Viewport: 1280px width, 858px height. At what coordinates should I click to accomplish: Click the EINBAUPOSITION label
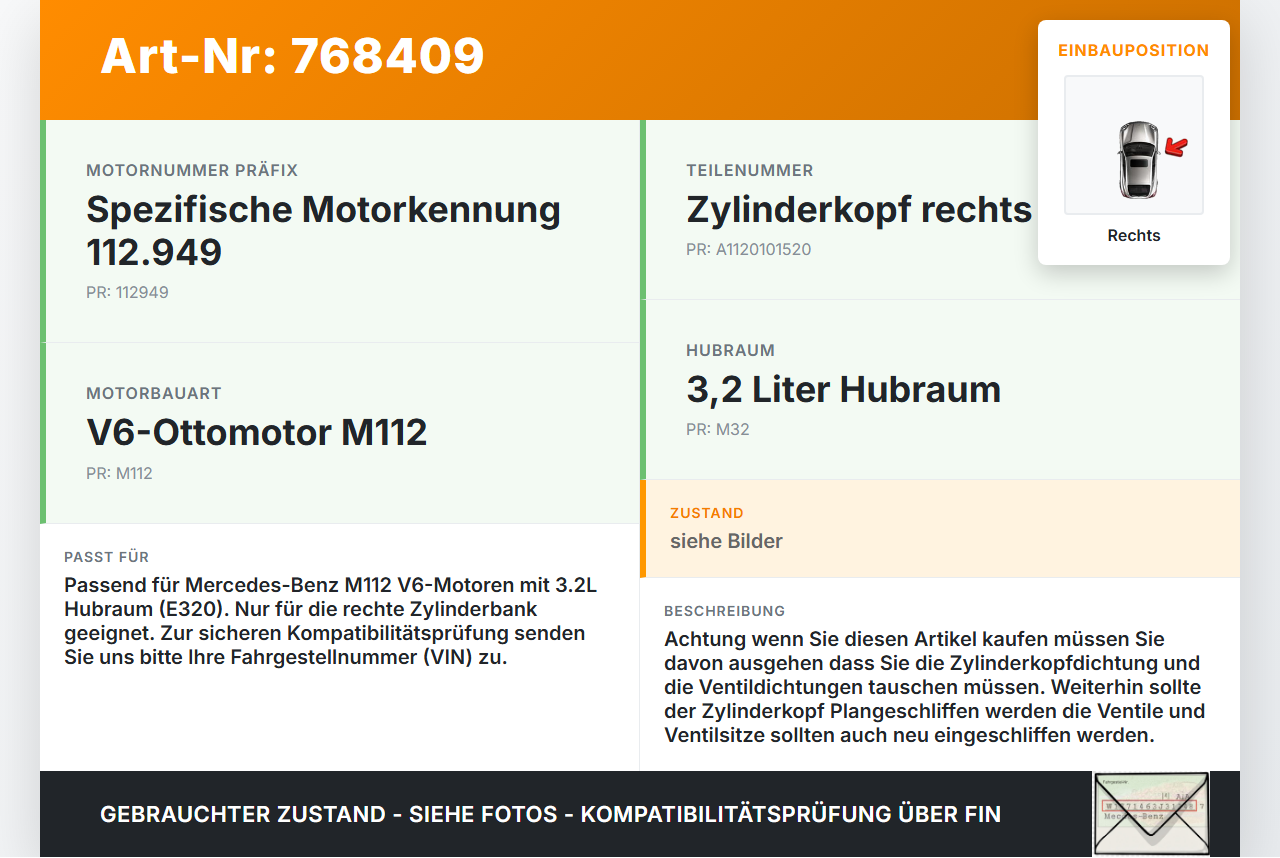[x=1134, y=50]
